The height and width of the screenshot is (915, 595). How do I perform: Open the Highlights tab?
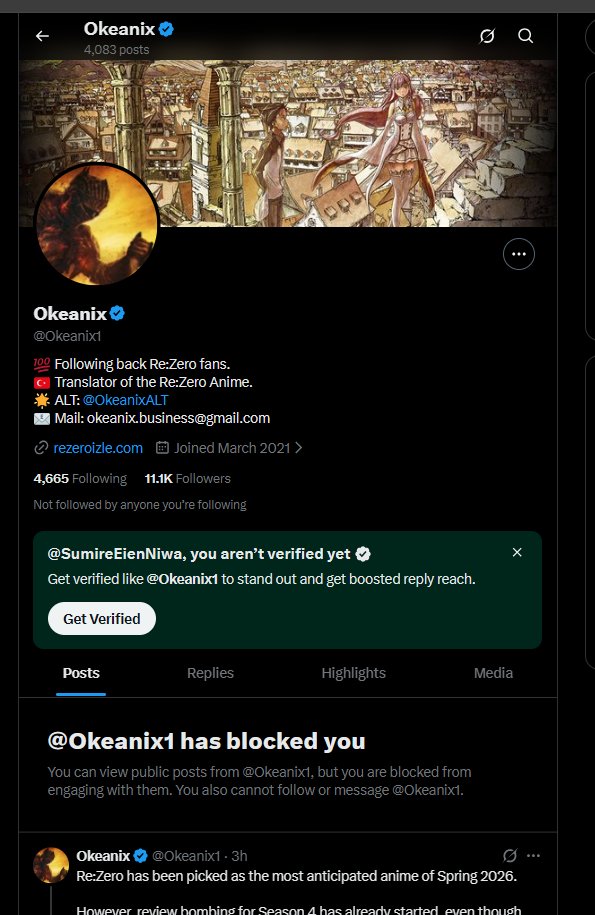click(x=354, y=673)
